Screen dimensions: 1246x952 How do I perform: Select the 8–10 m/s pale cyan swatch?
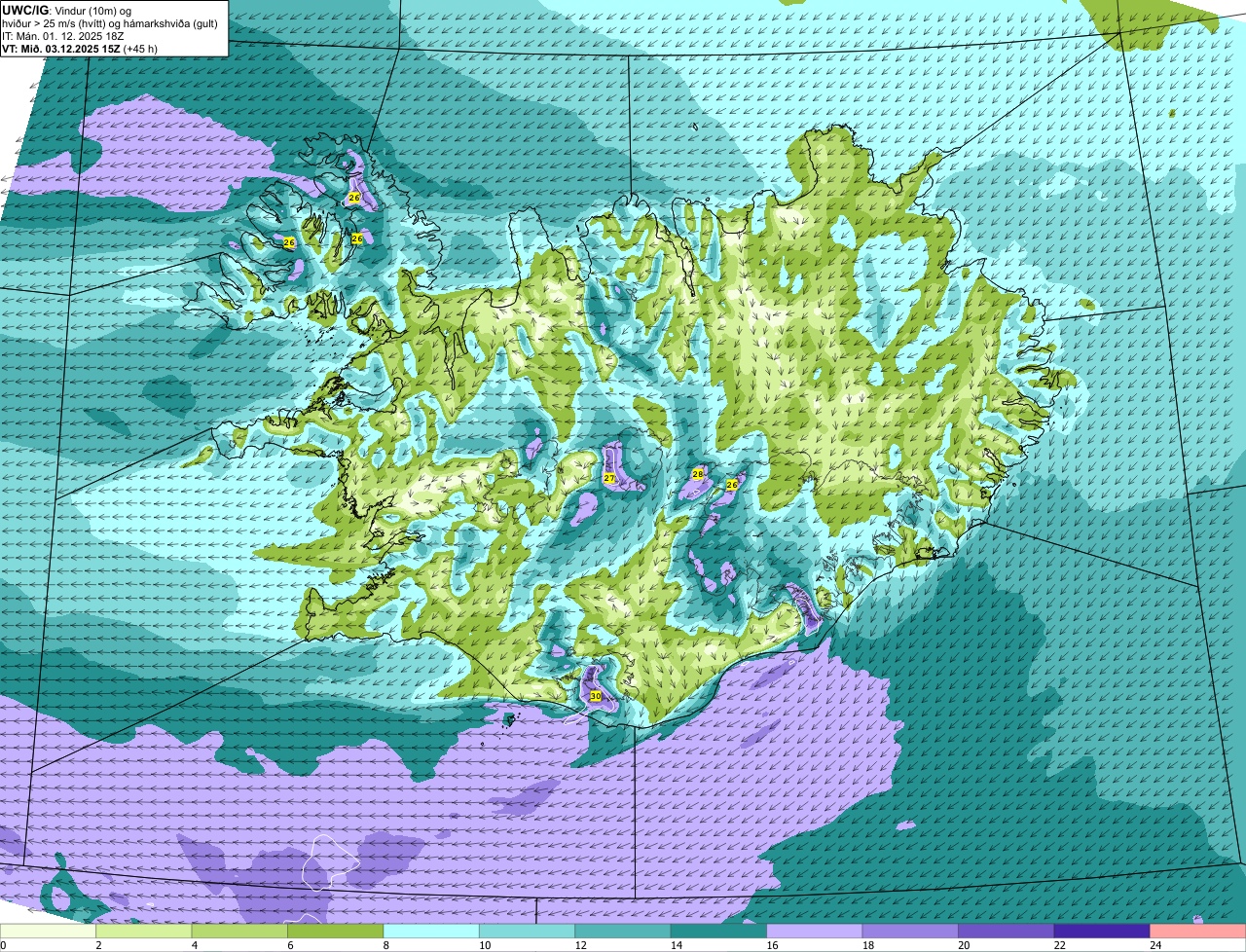pos(431,931)
